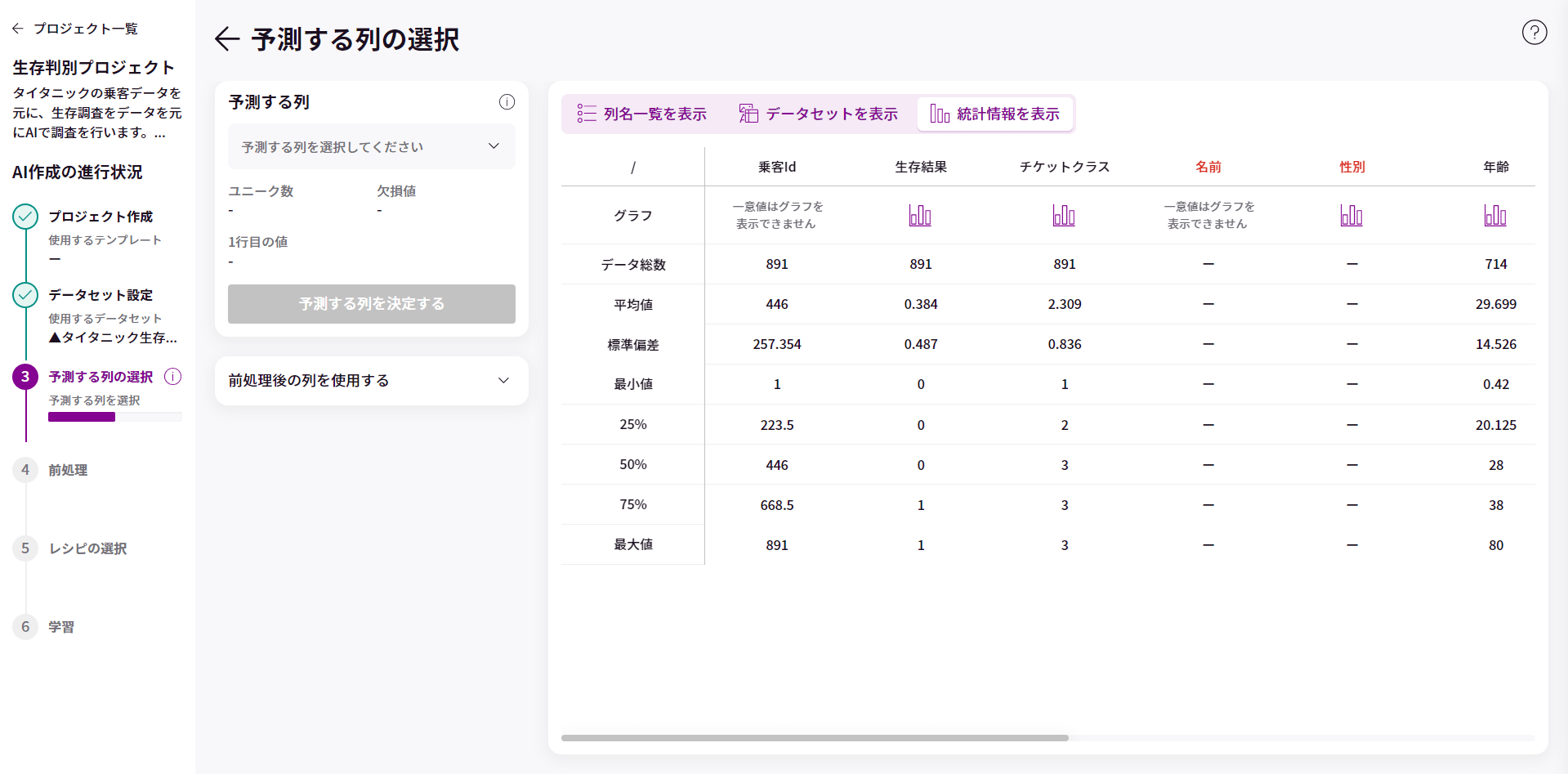Click the 1行目の値 label

click(257, 242)
